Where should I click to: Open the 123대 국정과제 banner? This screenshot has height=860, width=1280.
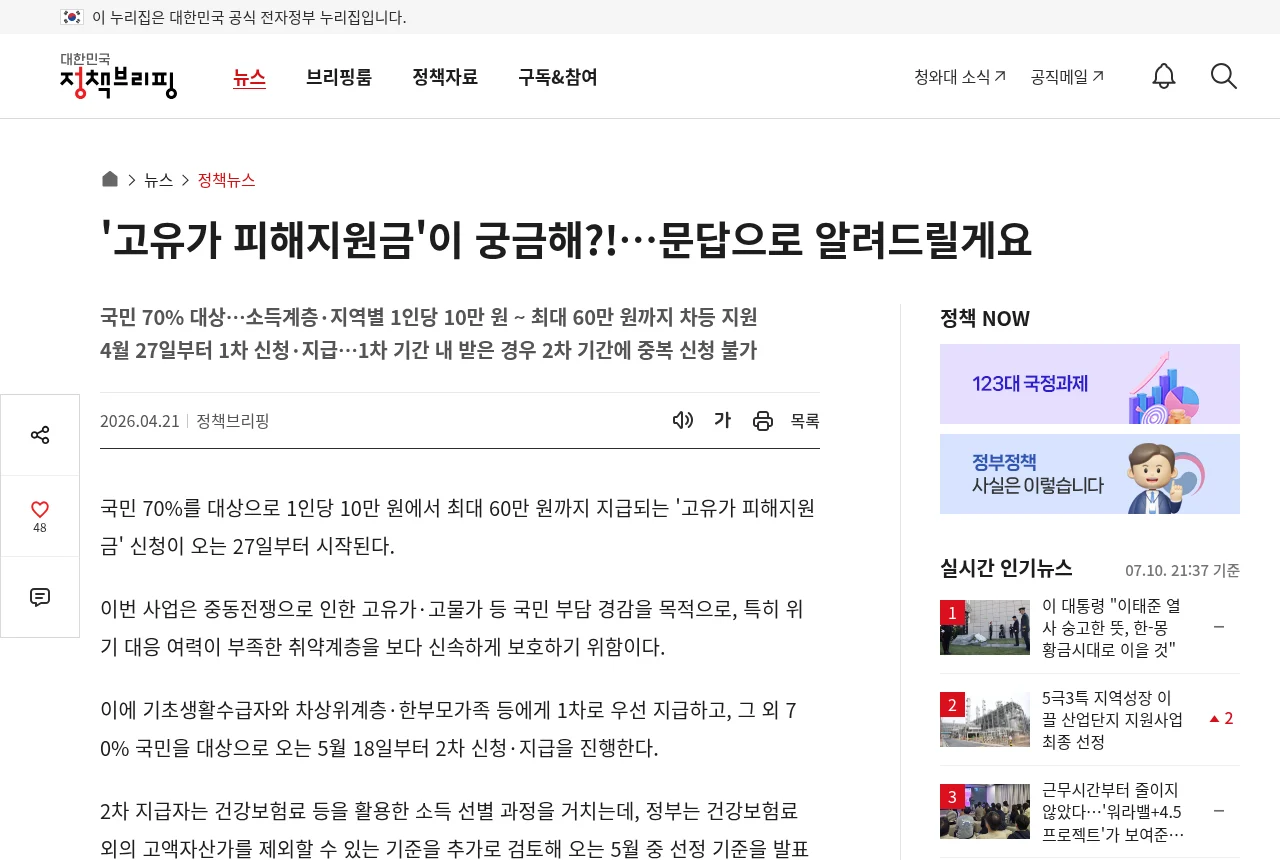click(1090, 384)
